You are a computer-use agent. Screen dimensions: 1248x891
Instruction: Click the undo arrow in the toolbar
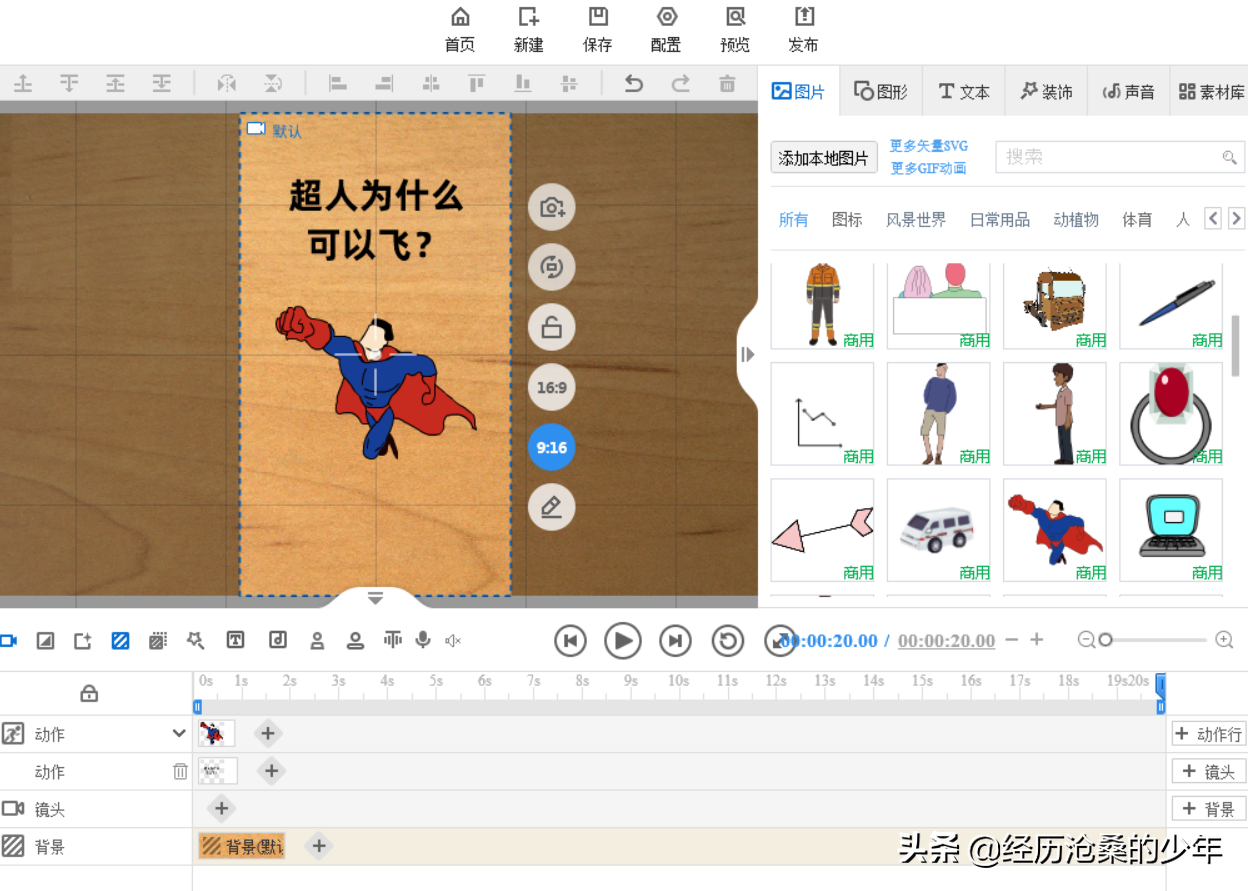click(x=633, y=84)
